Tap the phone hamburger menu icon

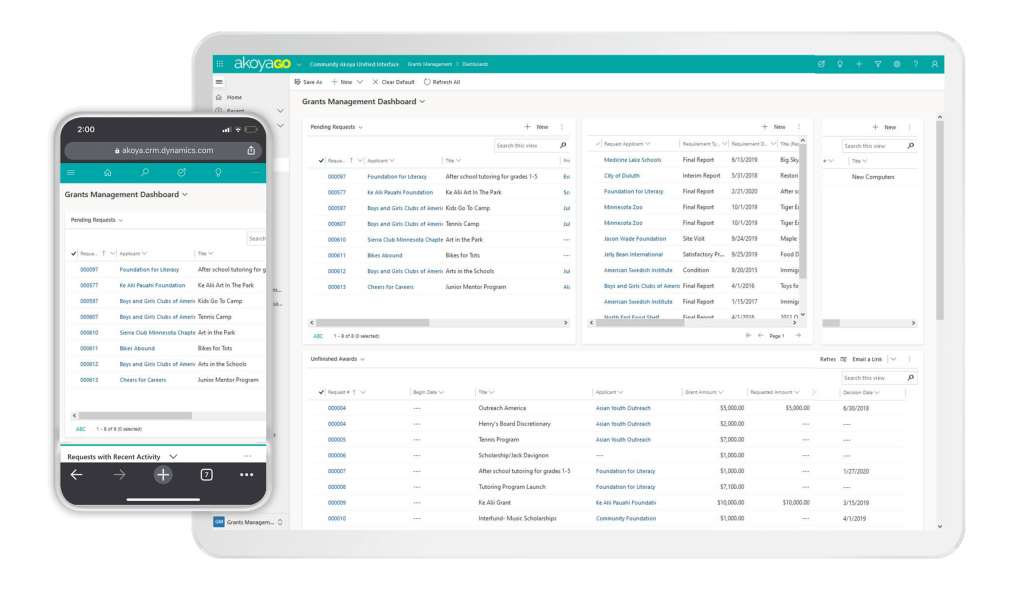tap(71, 172)
